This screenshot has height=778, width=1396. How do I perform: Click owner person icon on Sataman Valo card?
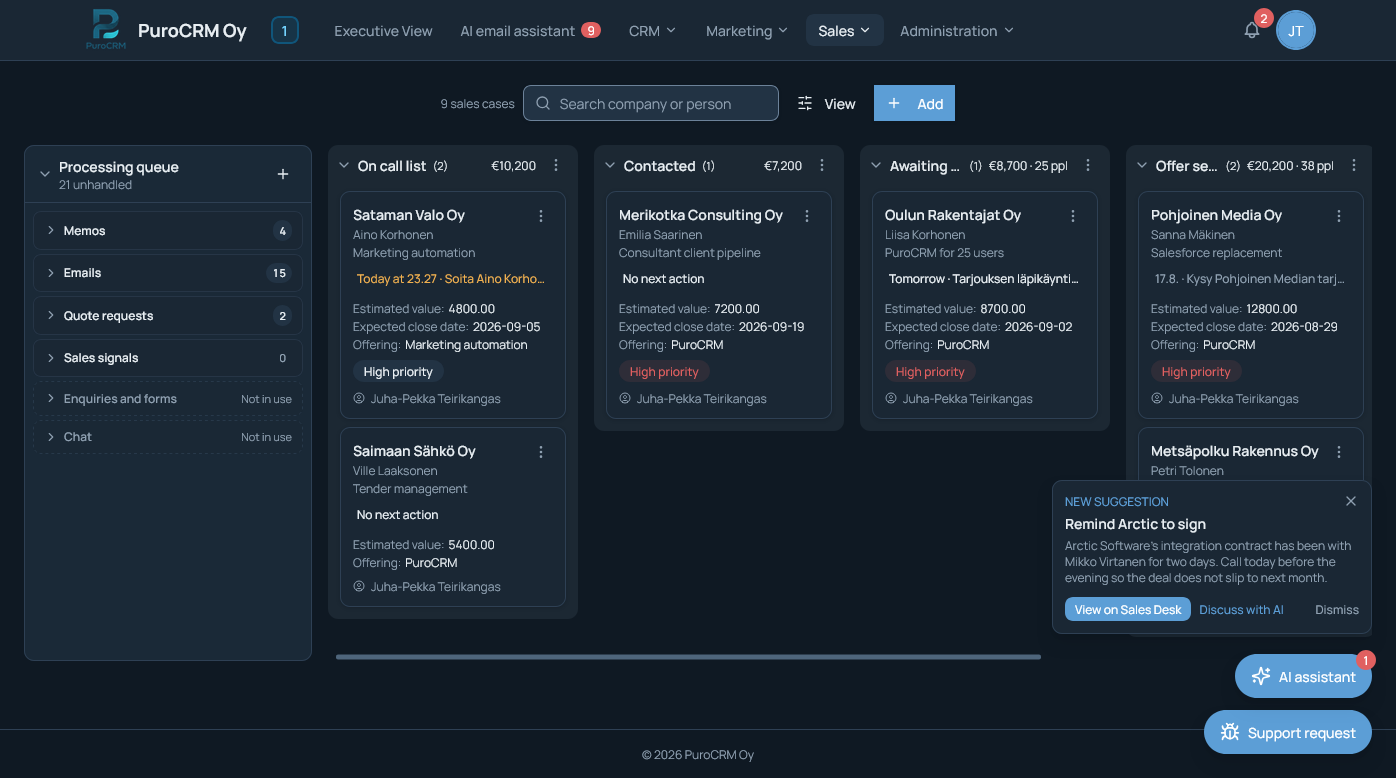pos(359,398)
